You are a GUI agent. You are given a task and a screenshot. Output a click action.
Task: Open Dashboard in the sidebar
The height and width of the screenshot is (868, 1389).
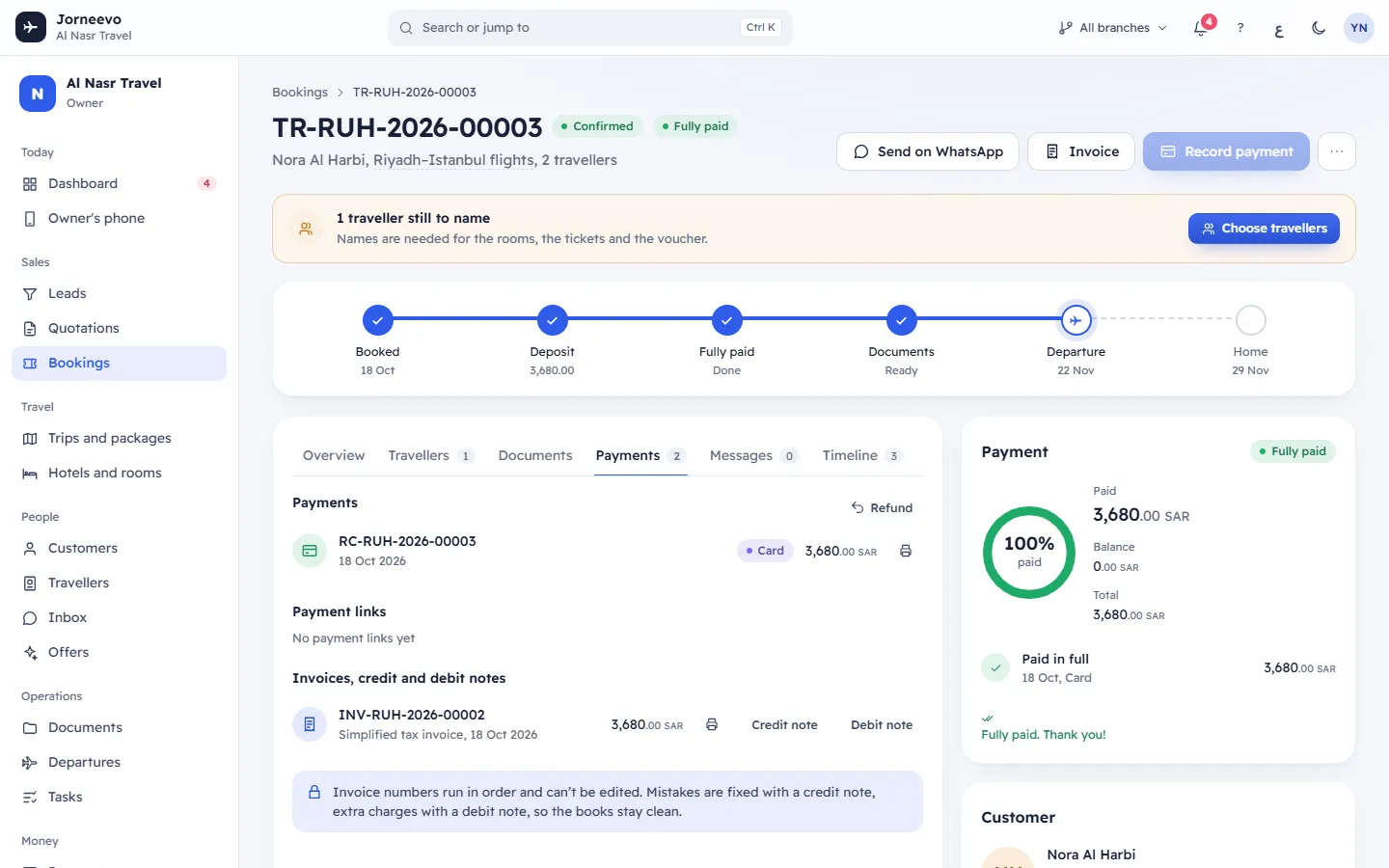[119, 183]
